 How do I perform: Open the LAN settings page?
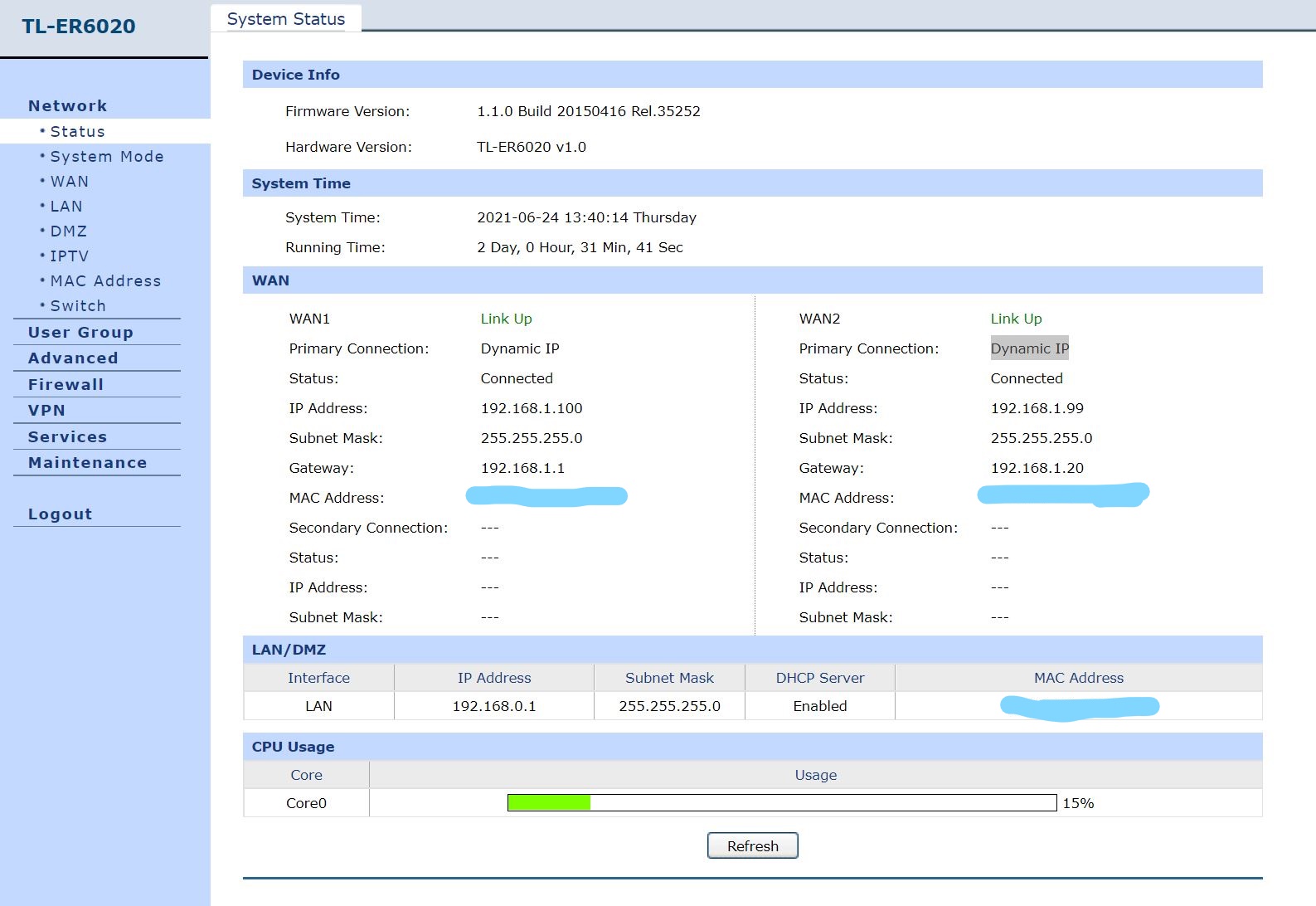pyautogui.click(x=66, y=207)
